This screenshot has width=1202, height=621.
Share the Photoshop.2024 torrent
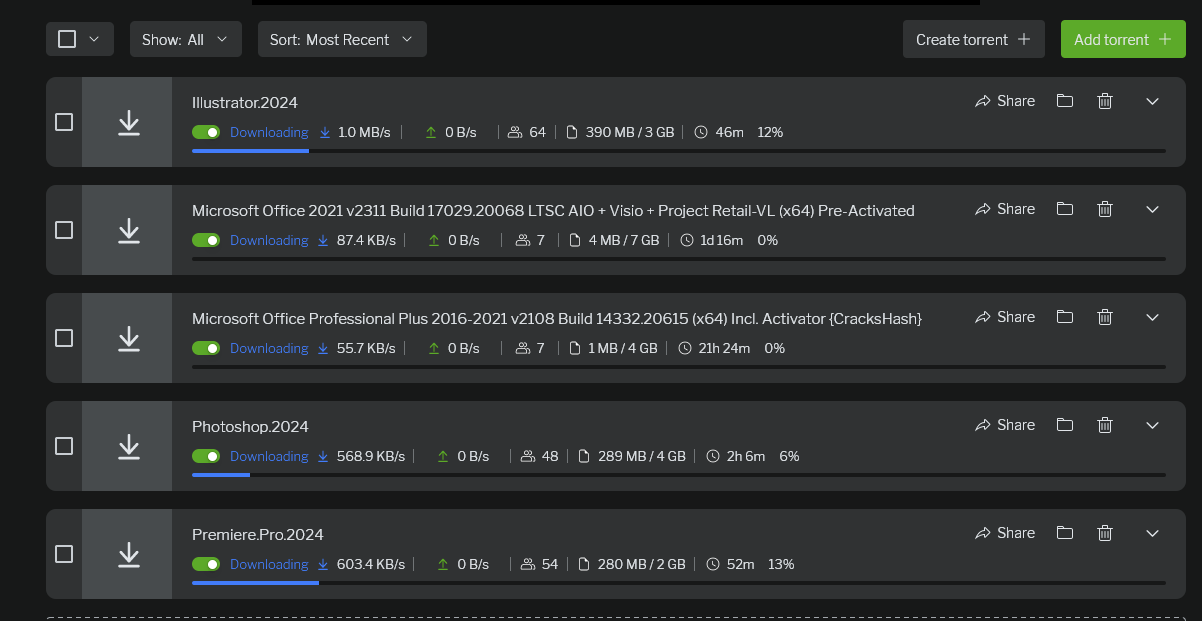click(1005, 425)
